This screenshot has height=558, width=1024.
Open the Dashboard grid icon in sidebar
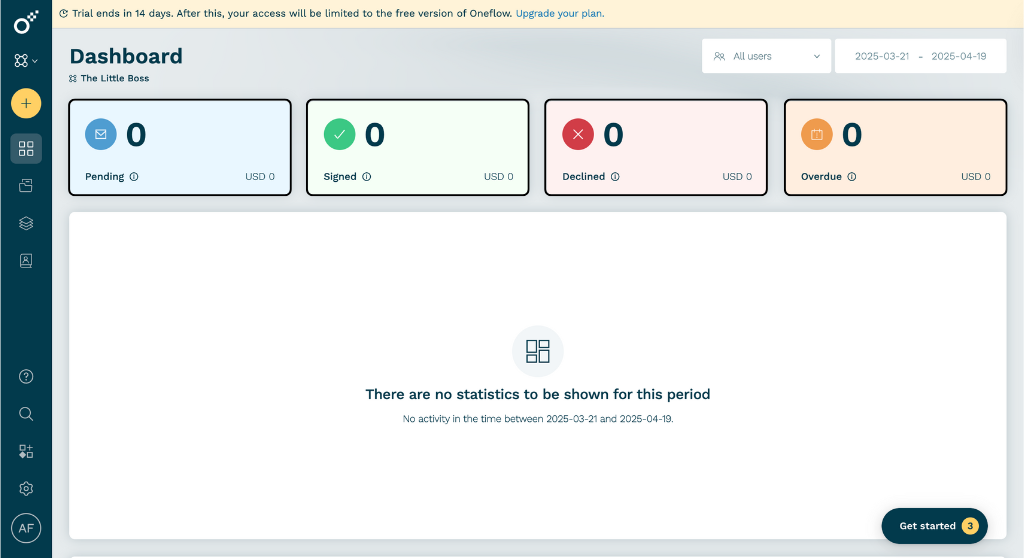[x=26, y=149]
